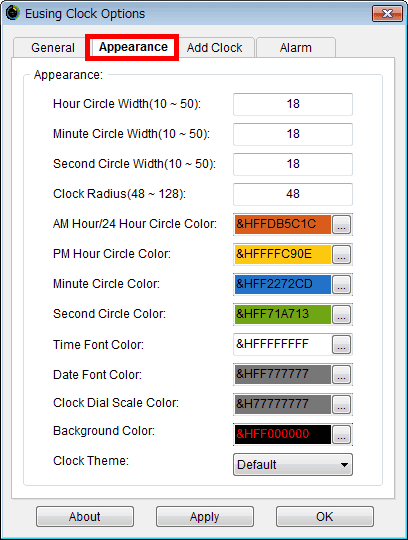Open color picker for Minute Circle Color
Viewport: 408px width, 540px height.
341,284
